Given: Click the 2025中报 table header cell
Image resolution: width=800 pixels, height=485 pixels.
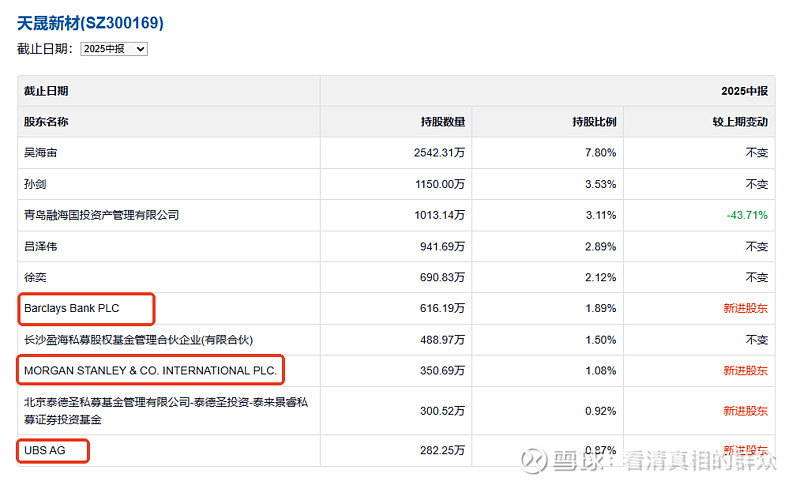Looking at the screenshot, I should click(744, 91).
